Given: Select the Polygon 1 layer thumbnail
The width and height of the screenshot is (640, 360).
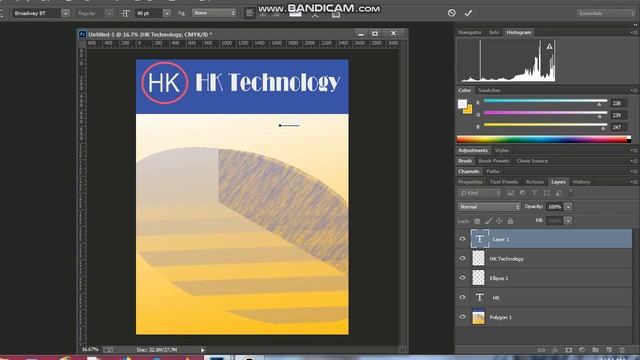Looking at the screenshot, I should (x=478, y=317).
